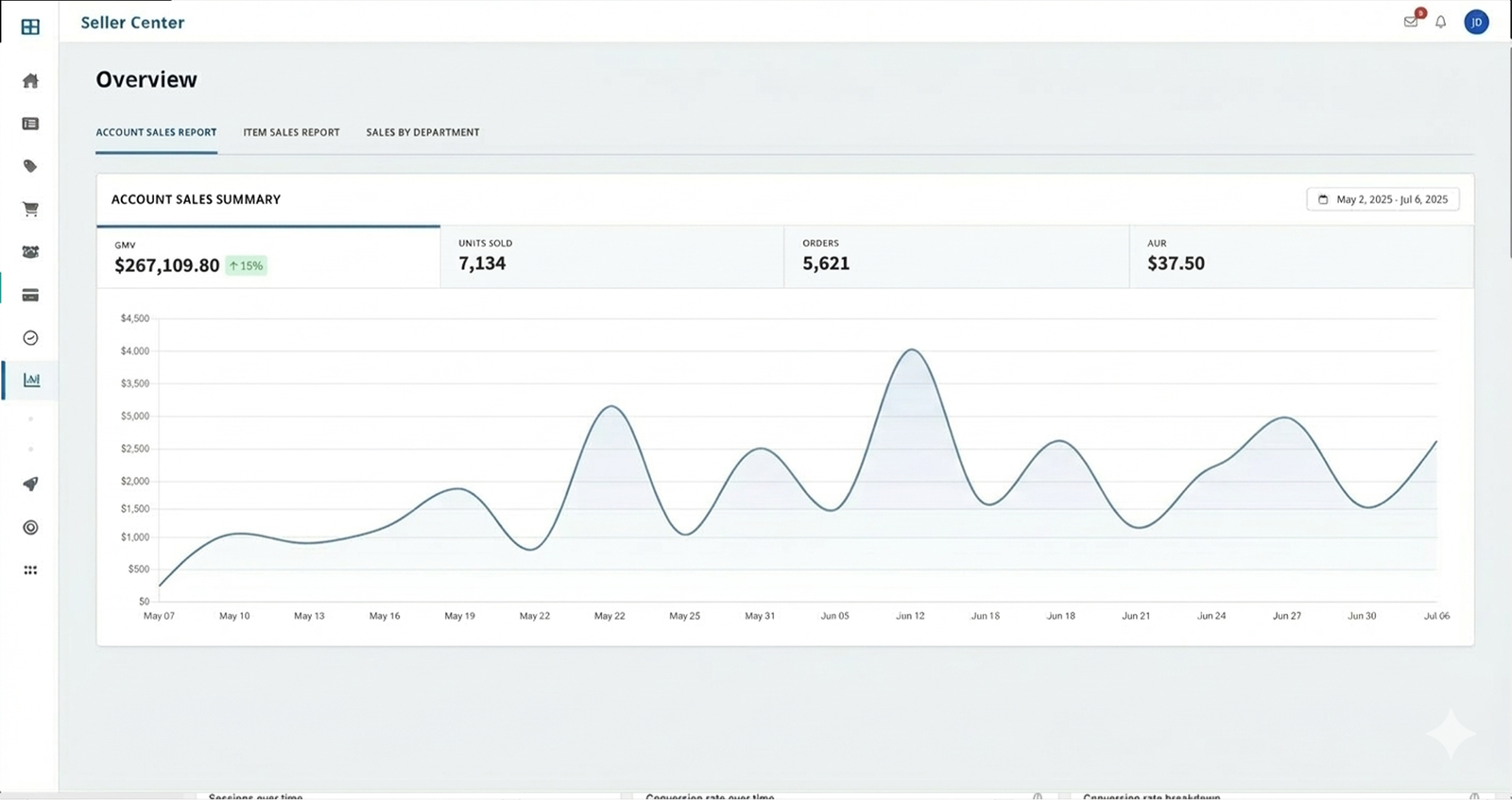
Task: Click the grid dashboard icon at top-left
Action: tap(30, 27)
